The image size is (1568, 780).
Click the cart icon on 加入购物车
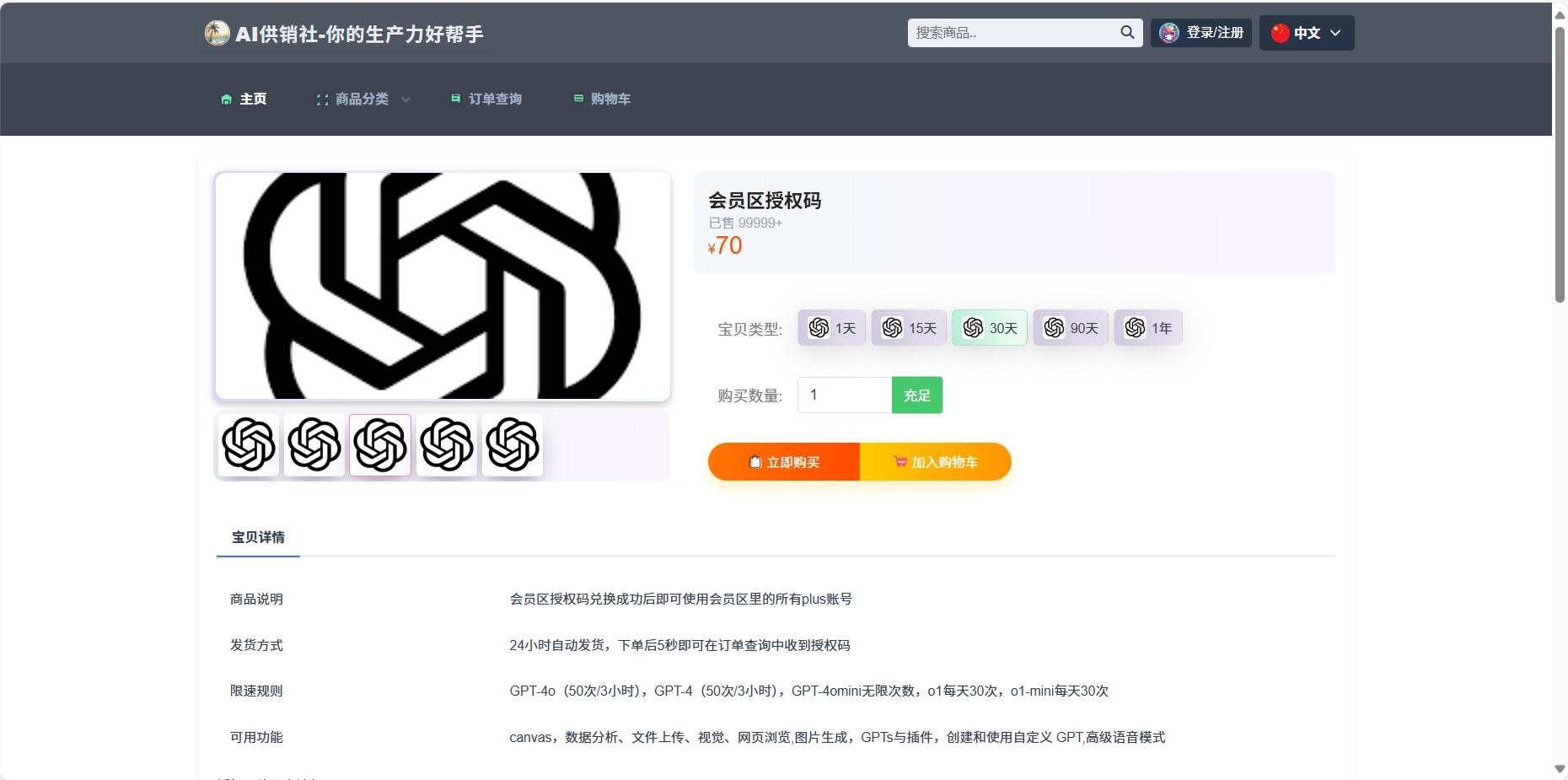click(x=900, y=462)
